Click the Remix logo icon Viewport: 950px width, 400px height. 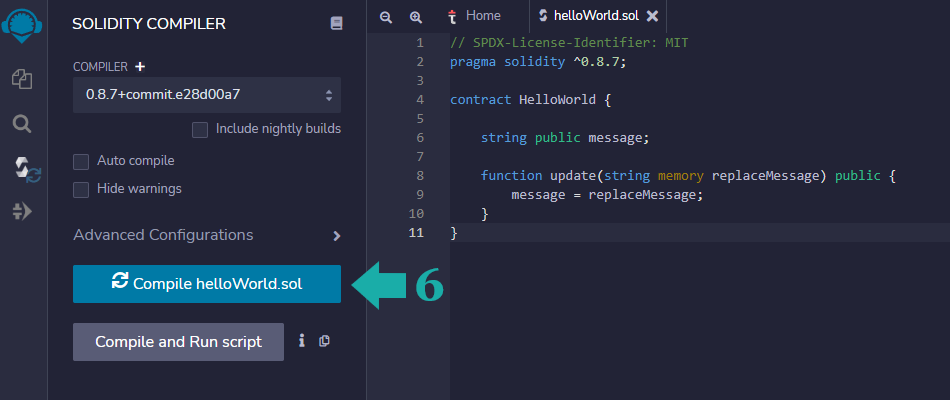[23, 22]
